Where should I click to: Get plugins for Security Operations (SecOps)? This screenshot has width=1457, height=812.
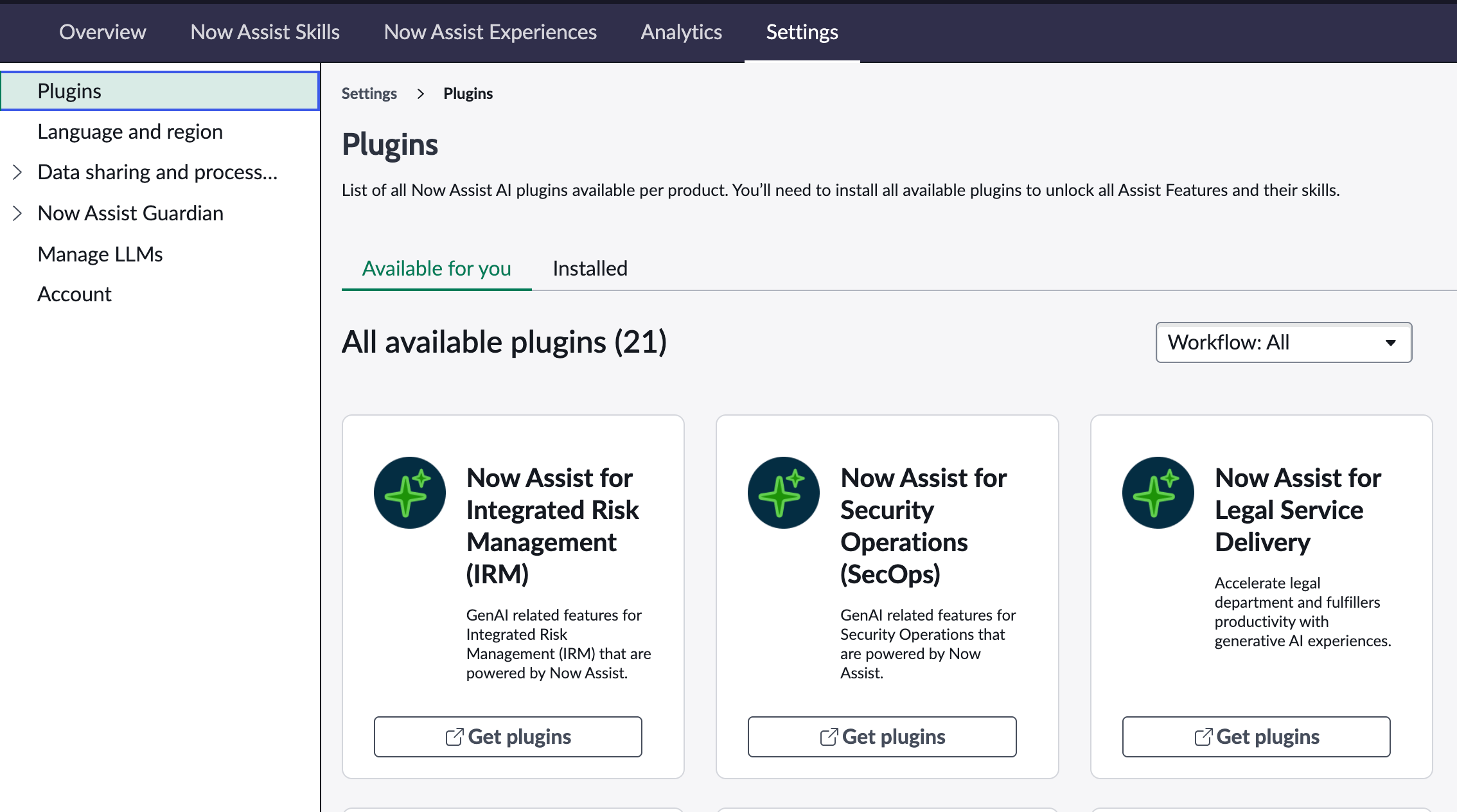pos(882,737)
